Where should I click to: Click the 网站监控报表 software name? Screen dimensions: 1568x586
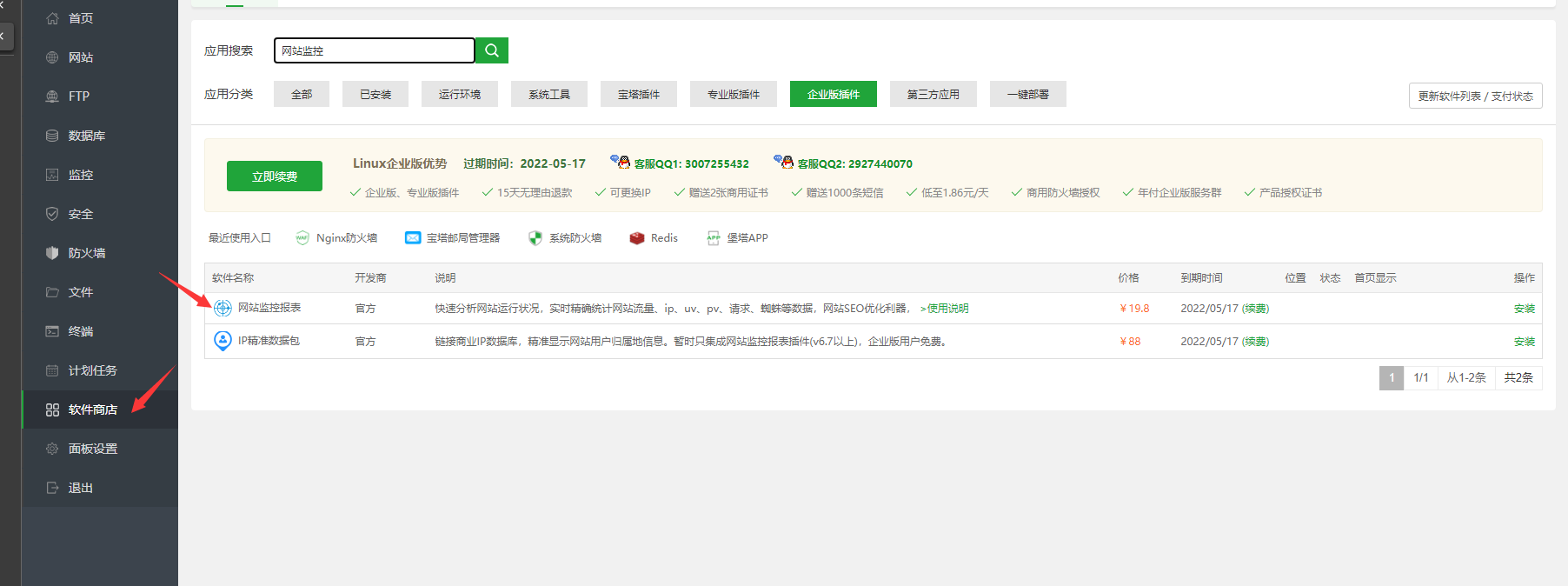[269, 308]
